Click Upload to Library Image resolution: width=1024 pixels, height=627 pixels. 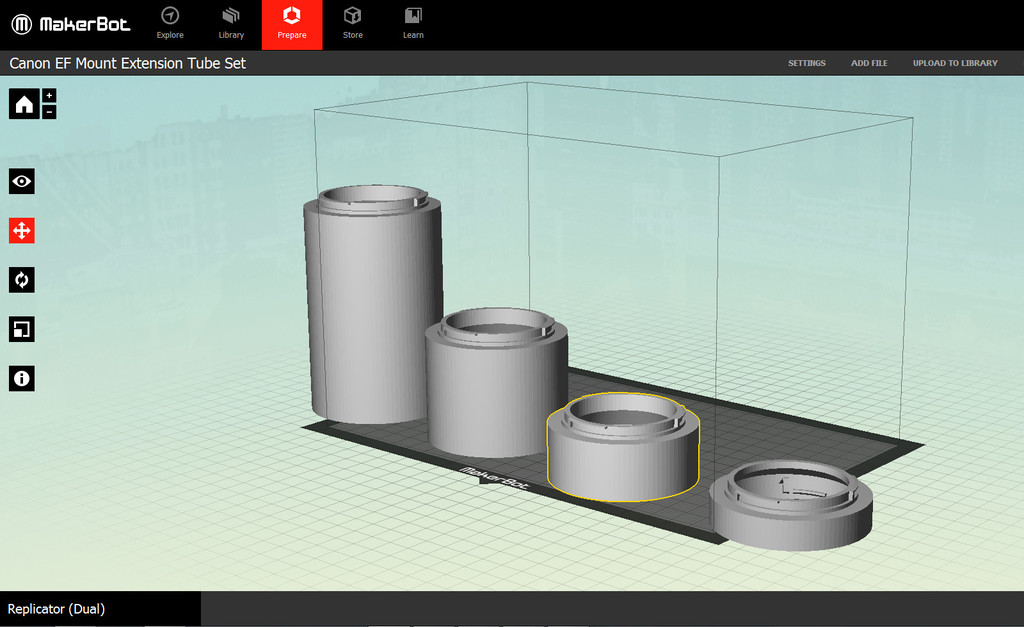click(x=954, y=63)
